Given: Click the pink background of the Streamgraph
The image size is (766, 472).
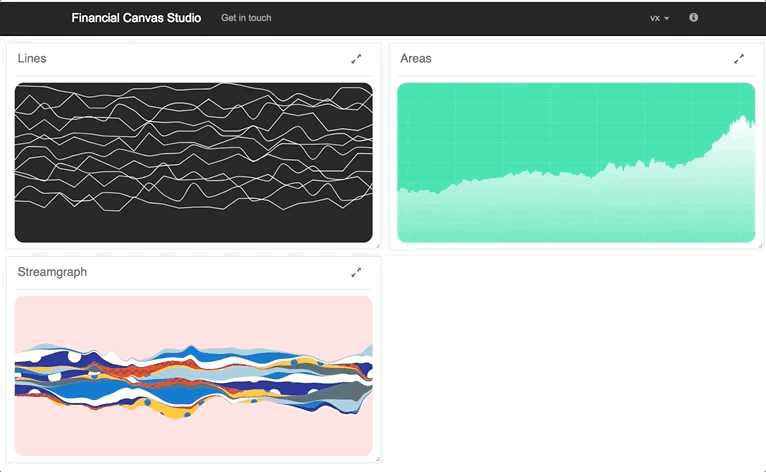Looking at the screenshot, I should coord(194,318).
